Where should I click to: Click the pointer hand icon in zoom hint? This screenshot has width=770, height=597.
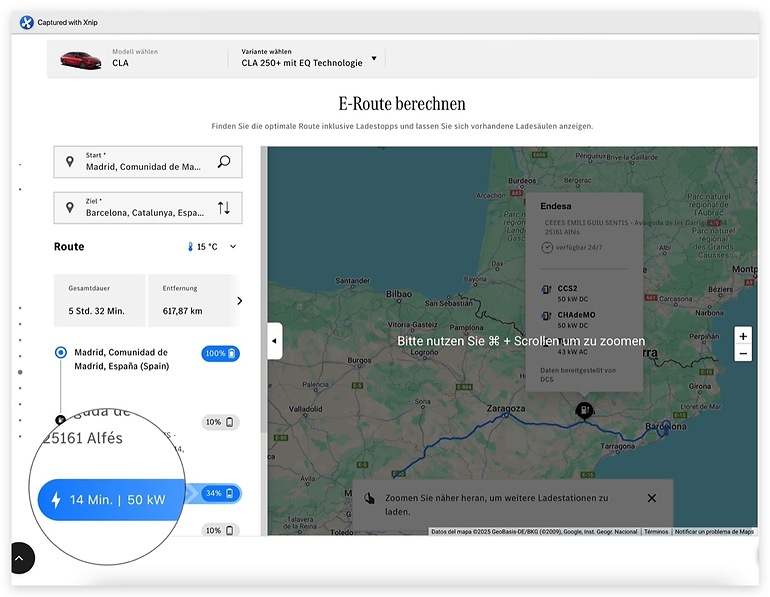(369, 499)
